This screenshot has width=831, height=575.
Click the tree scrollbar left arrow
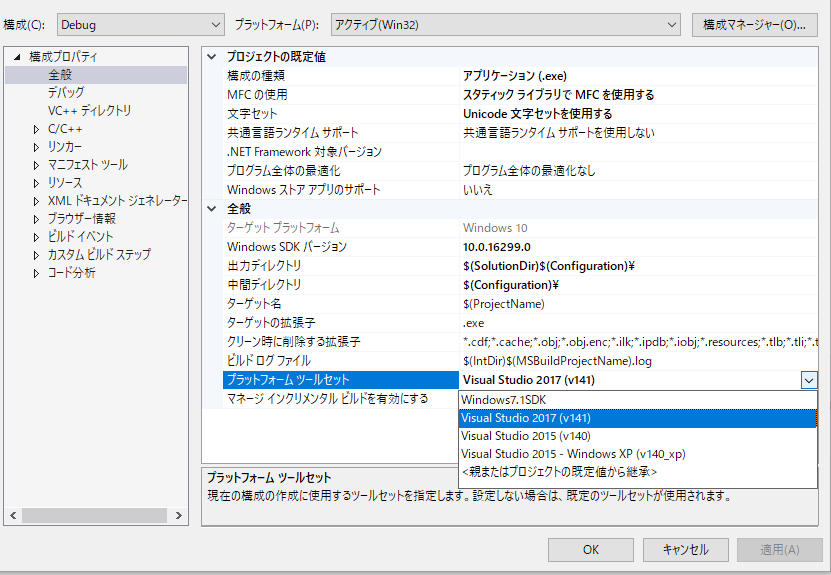click(x=13, y=516)
